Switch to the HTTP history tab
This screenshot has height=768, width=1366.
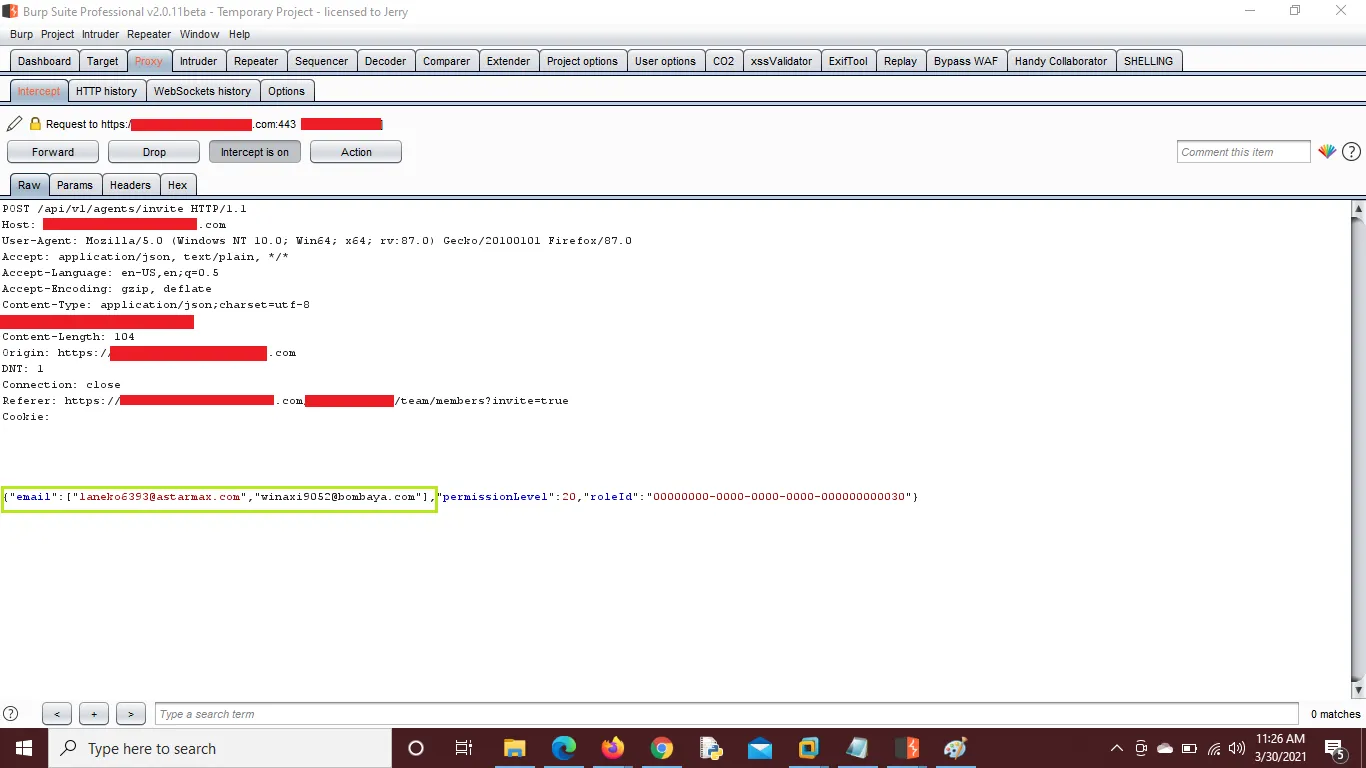106,91
